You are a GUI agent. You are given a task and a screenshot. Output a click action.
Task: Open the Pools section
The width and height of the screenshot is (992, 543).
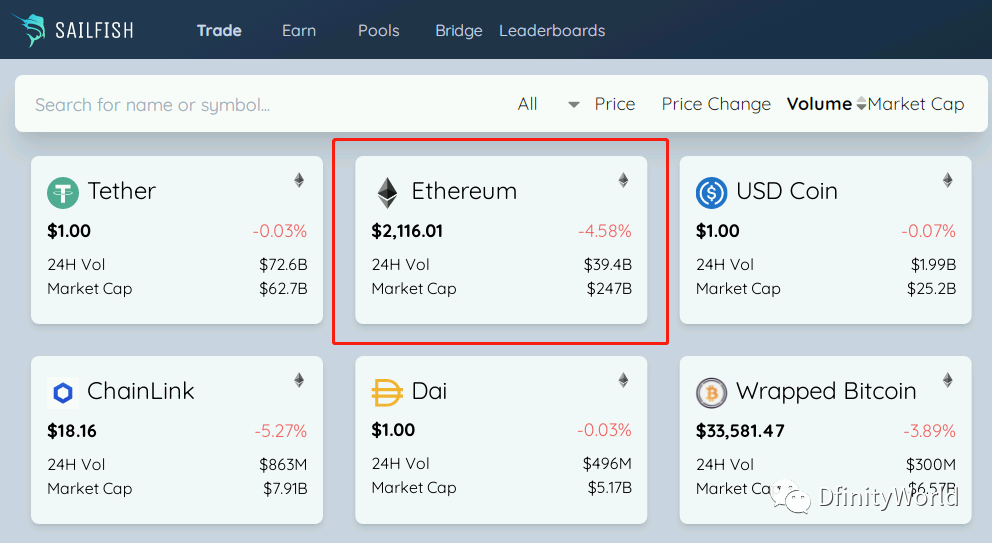pyautogui.click(x=378, y=30)
